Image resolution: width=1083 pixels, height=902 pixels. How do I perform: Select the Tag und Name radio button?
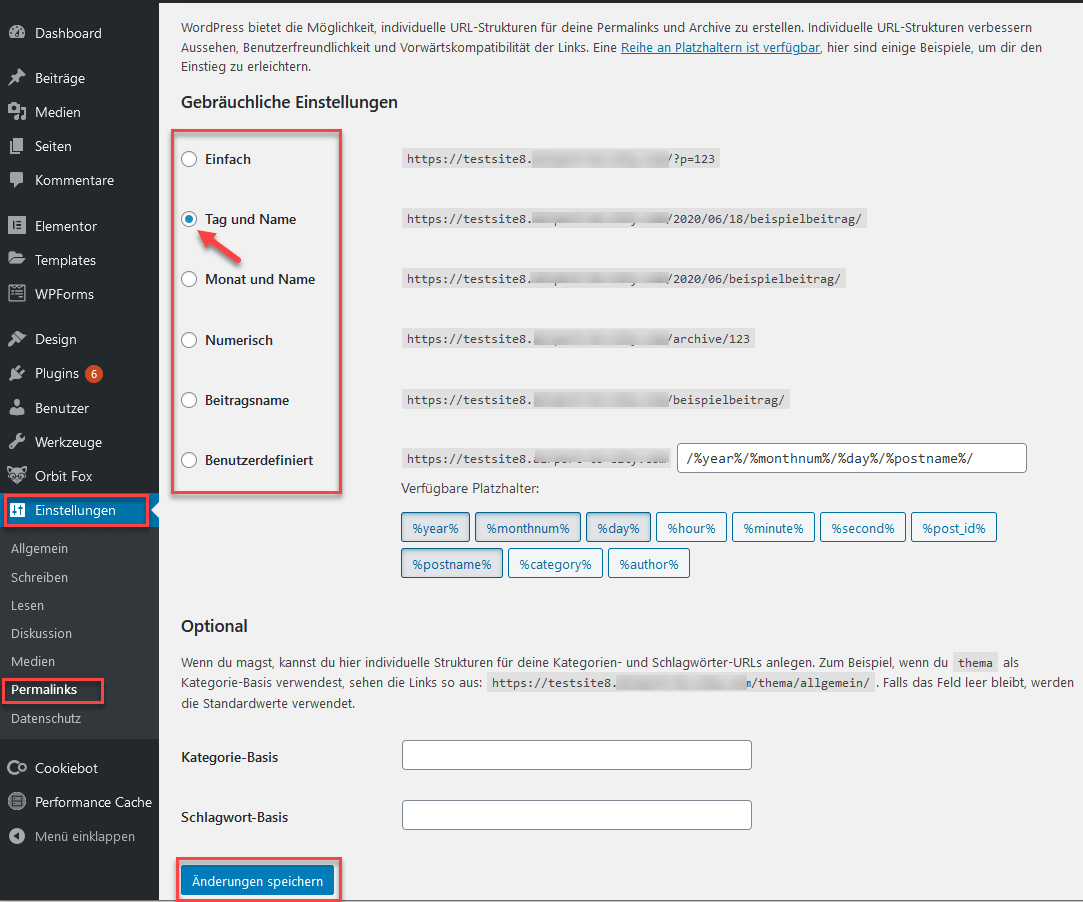click(189, 219)
